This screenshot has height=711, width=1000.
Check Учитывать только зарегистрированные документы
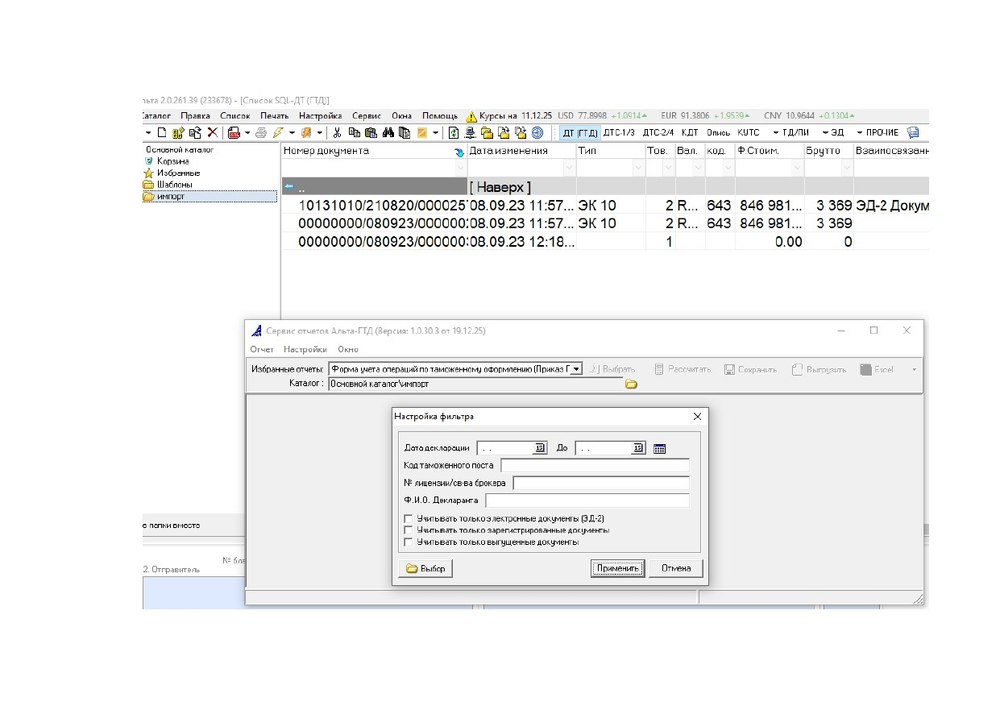408,530
